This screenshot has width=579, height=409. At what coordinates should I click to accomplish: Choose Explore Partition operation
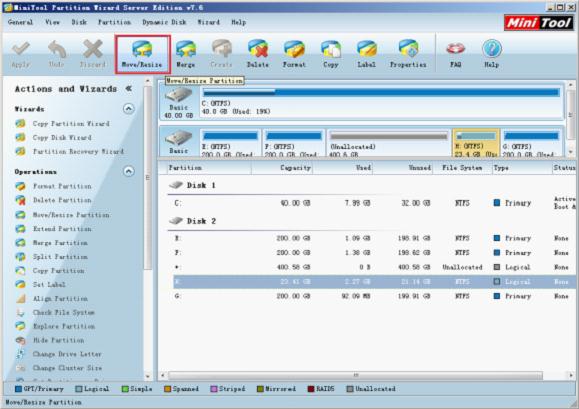(x=64, y=326)
